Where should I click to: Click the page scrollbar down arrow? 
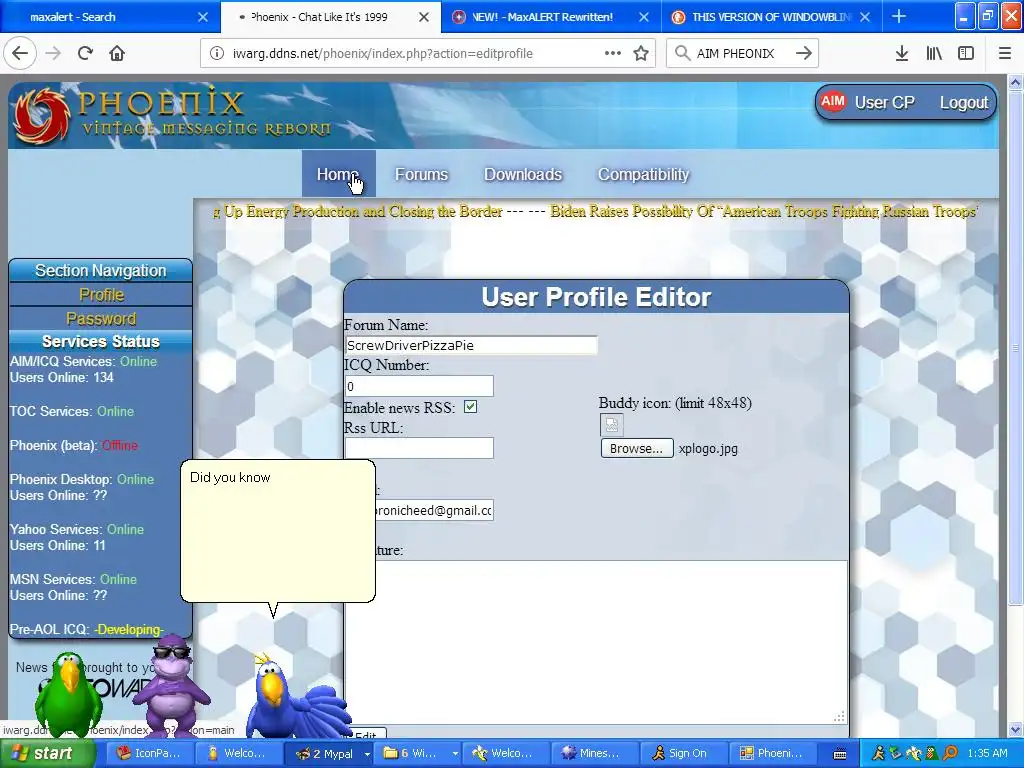tap(1016, 730)
